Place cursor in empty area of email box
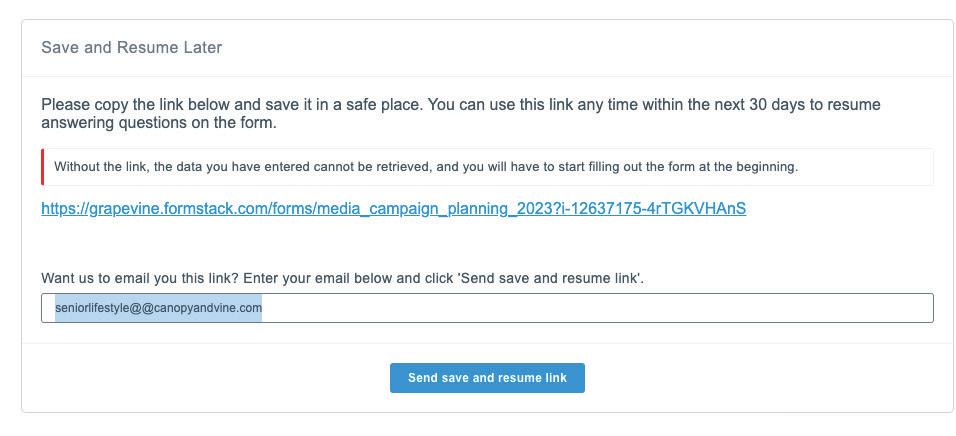This screenshot has height=436, width=956. coord(600,308)
